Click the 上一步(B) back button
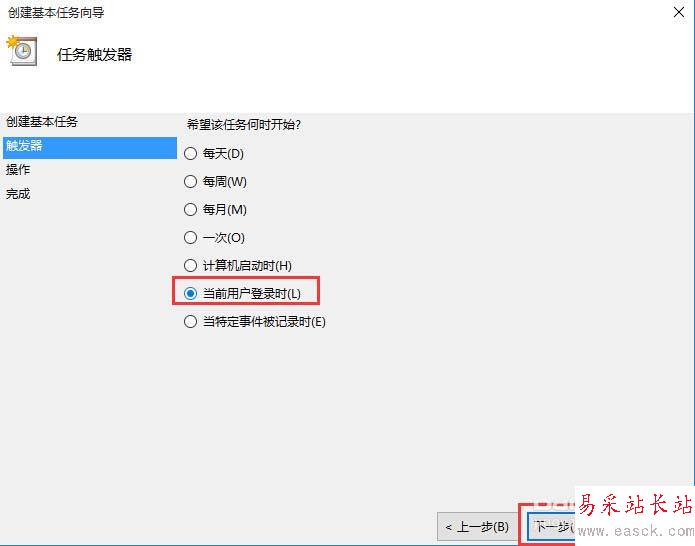This screenshot has width=695, height=546. tap(477, 526)
